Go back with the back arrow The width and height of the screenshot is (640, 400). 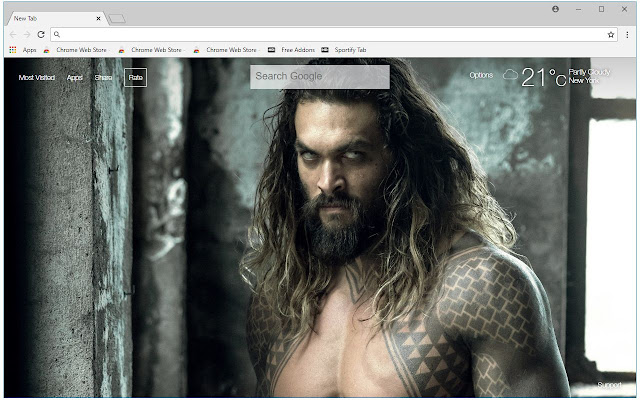13,35
